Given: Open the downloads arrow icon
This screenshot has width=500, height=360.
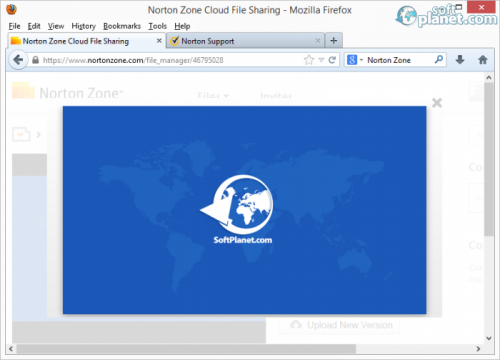Looking at the screenshot, I should (460, 60).
